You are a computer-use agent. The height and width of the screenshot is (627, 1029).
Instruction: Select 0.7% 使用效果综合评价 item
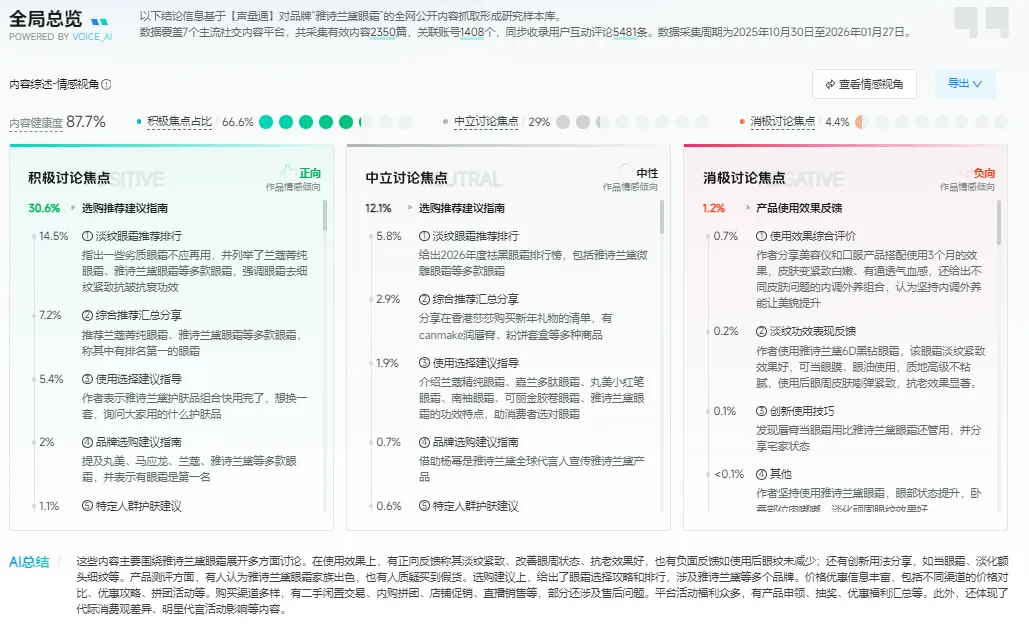pos(806,236)
